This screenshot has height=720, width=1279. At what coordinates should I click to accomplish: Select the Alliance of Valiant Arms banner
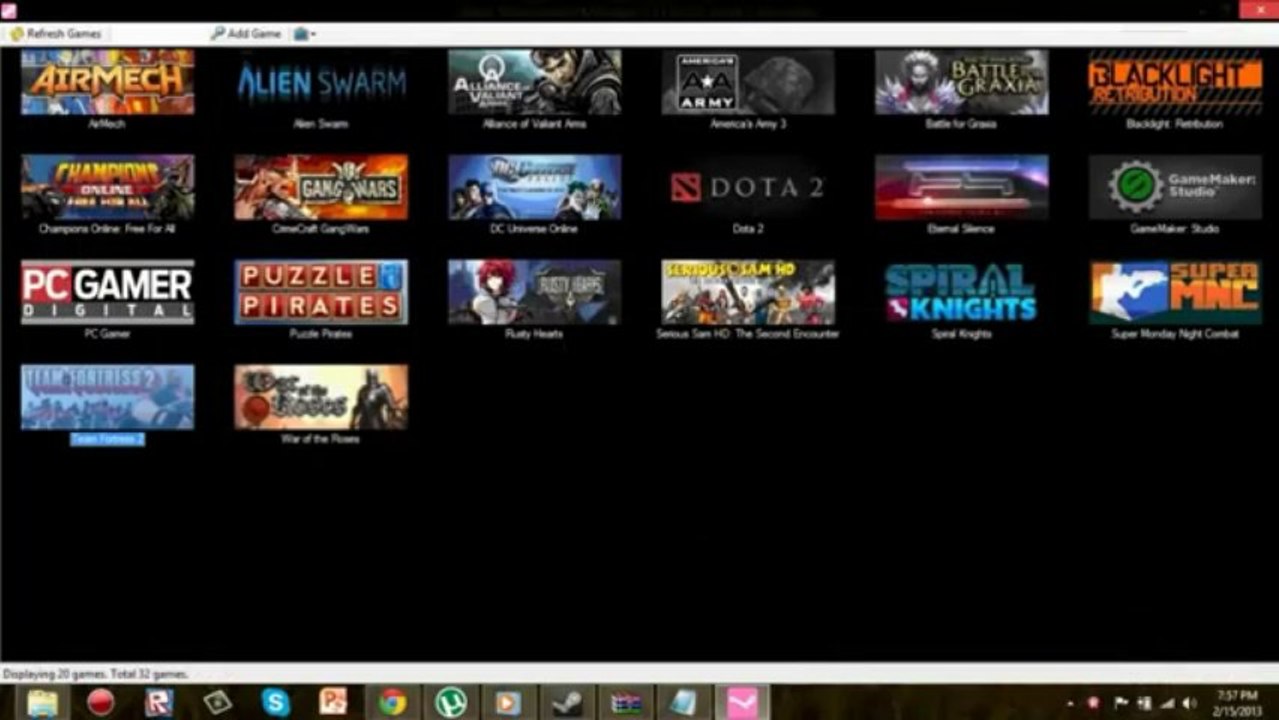534,82
